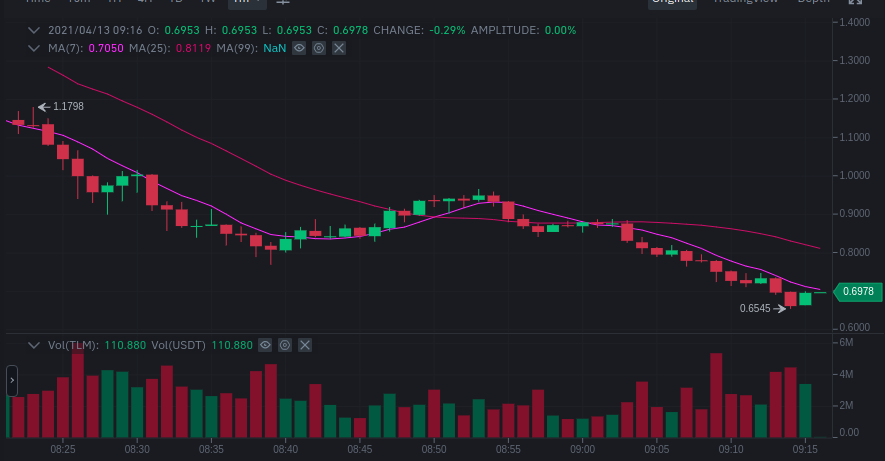Collapse the Vol(TLM) legend chevron
Viewport: 885px width, 461px height.
[x=34, y=345]
